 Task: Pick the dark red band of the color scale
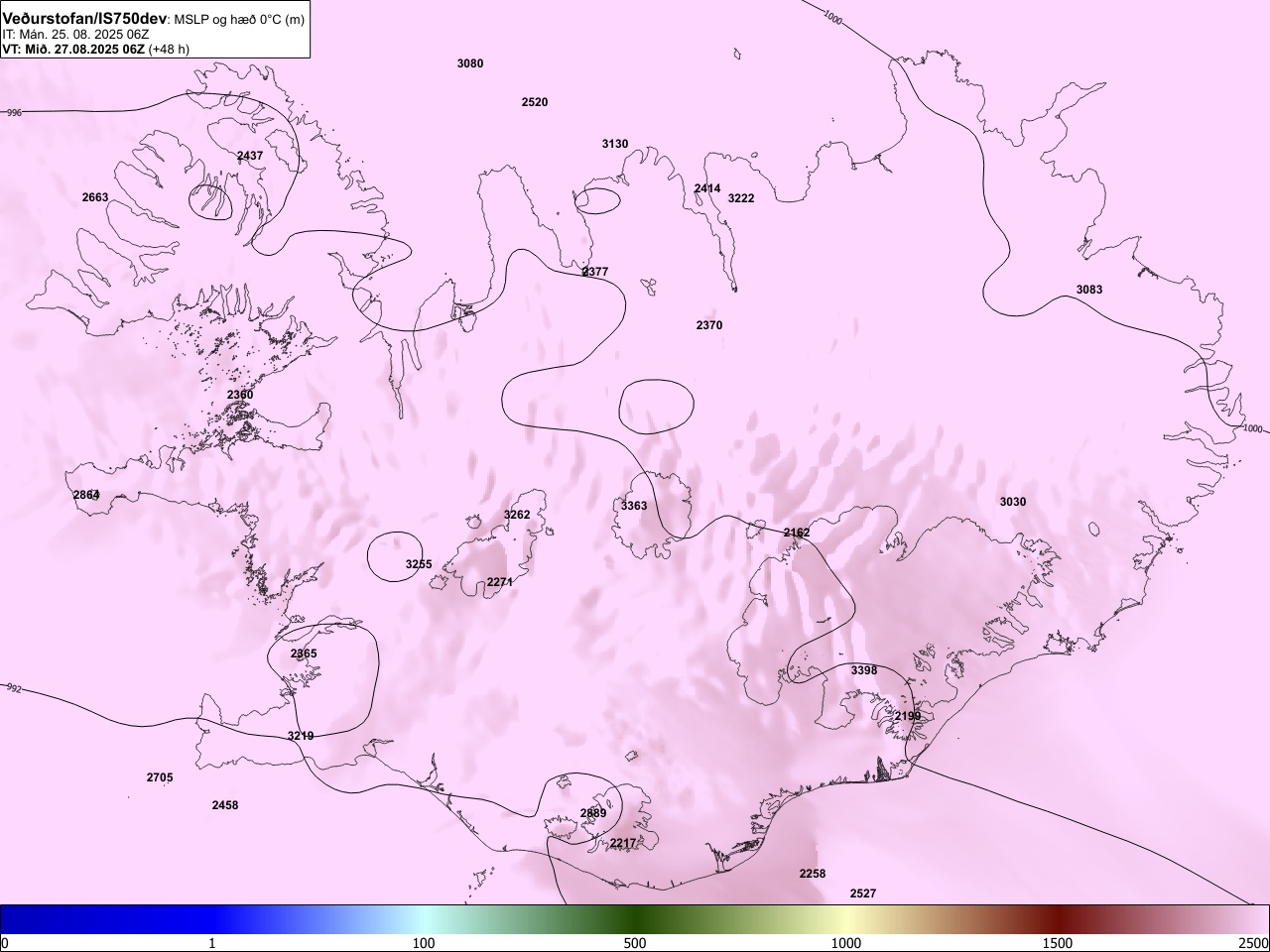pyautogui.click(x=1058, y=919)
